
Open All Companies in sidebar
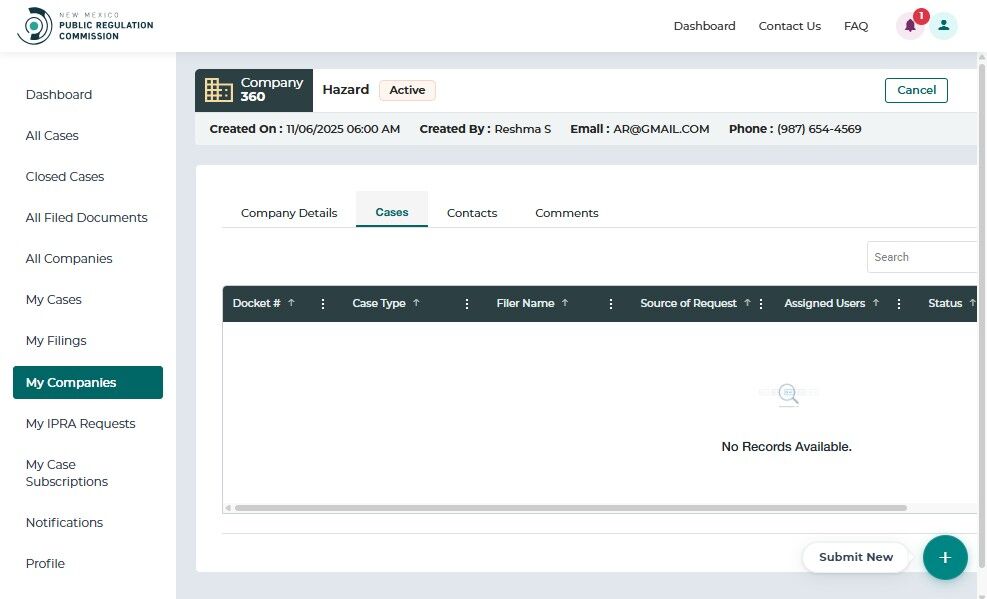(x=69, y=259)
